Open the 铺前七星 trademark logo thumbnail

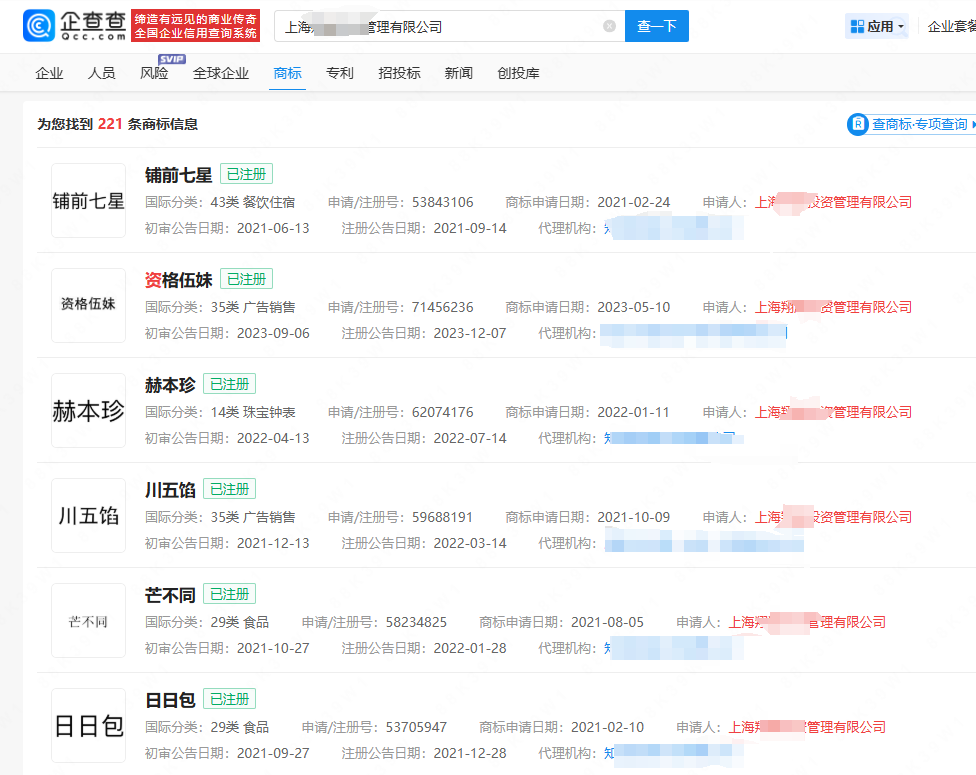(x=89, y=201)
